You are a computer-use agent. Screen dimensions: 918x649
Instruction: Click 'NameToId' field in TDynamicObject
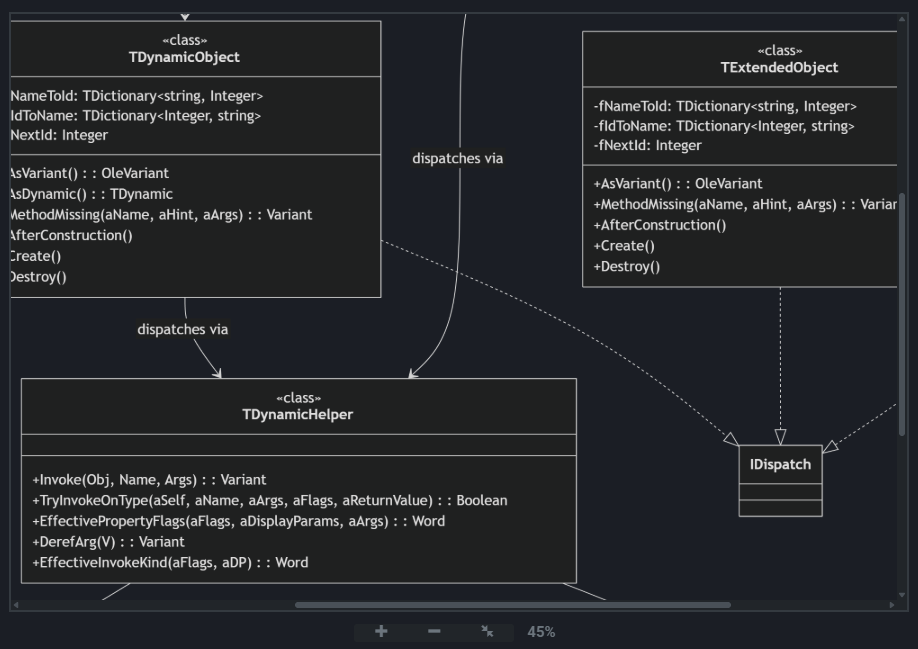tap(137, 96)
